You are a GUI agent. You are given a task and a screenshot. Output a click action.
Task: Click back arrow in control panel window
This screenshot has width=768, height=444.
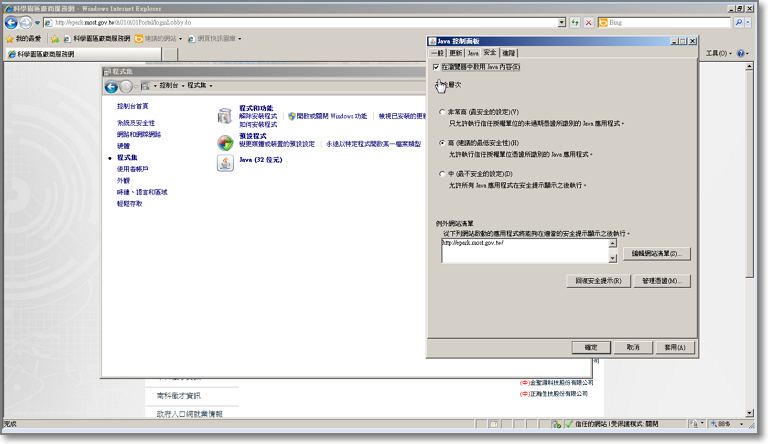(111, 87)
